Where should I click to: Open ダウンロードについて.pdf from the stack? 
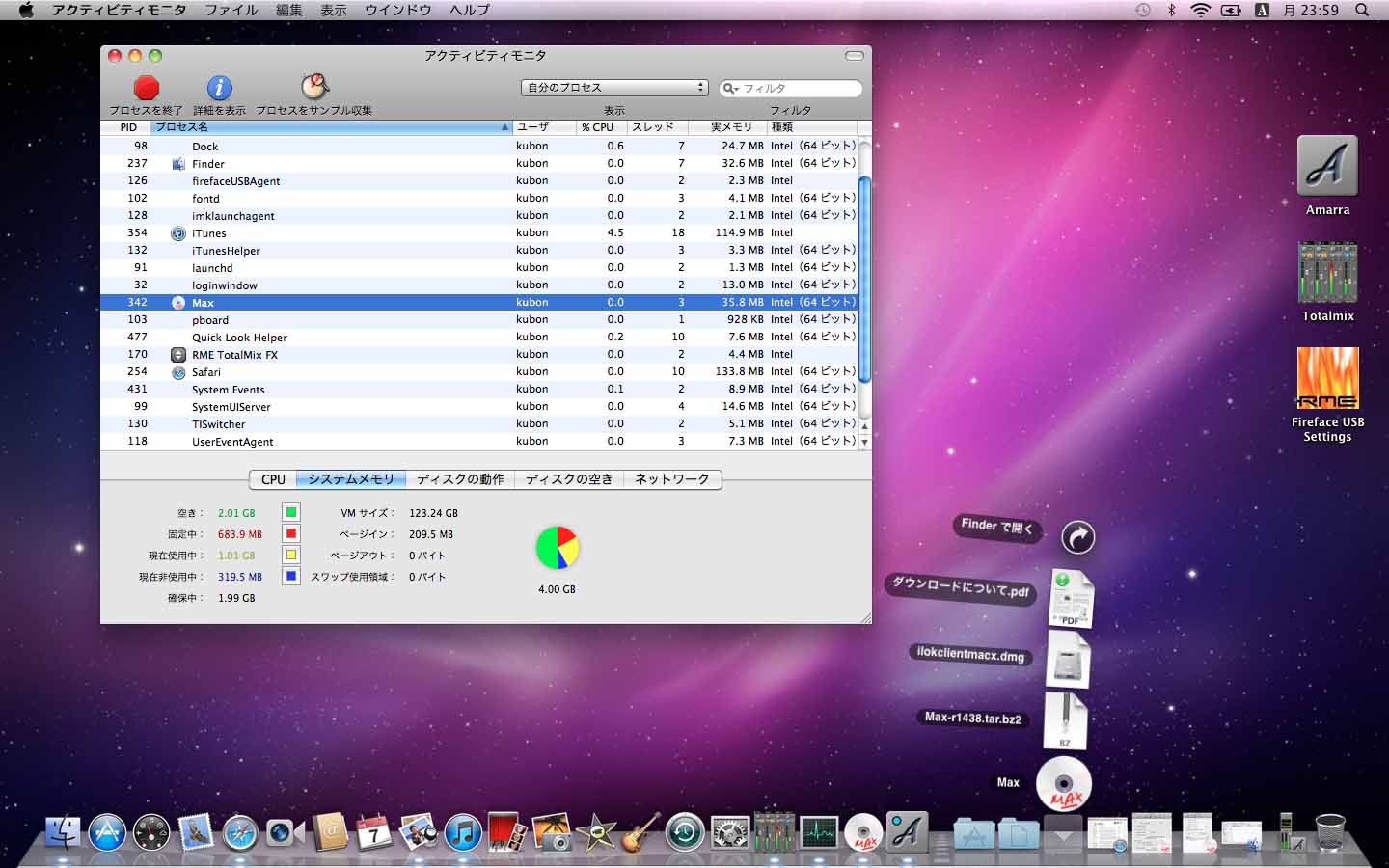point(1070,600)
